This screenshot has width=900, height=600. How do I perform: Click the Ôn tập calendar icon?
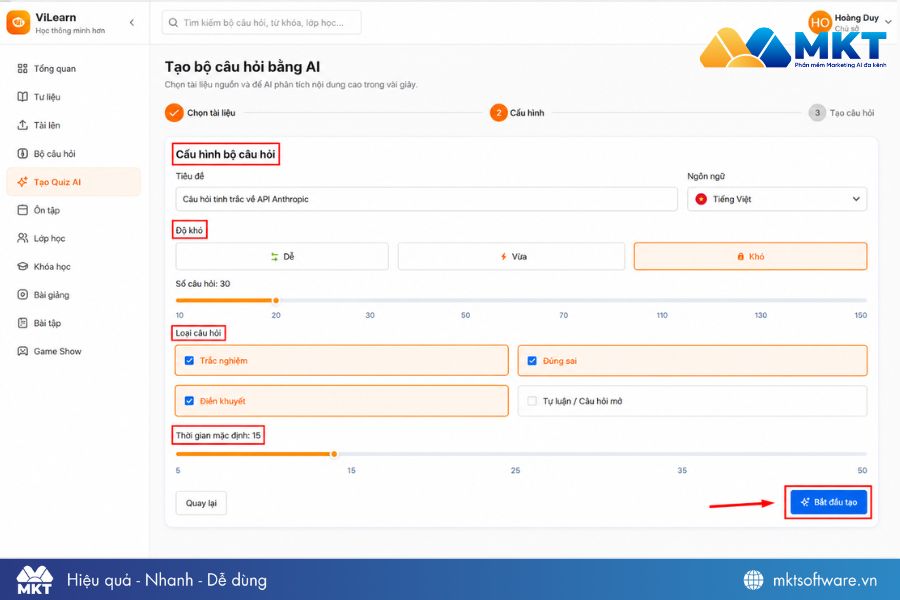click(22, 210)
